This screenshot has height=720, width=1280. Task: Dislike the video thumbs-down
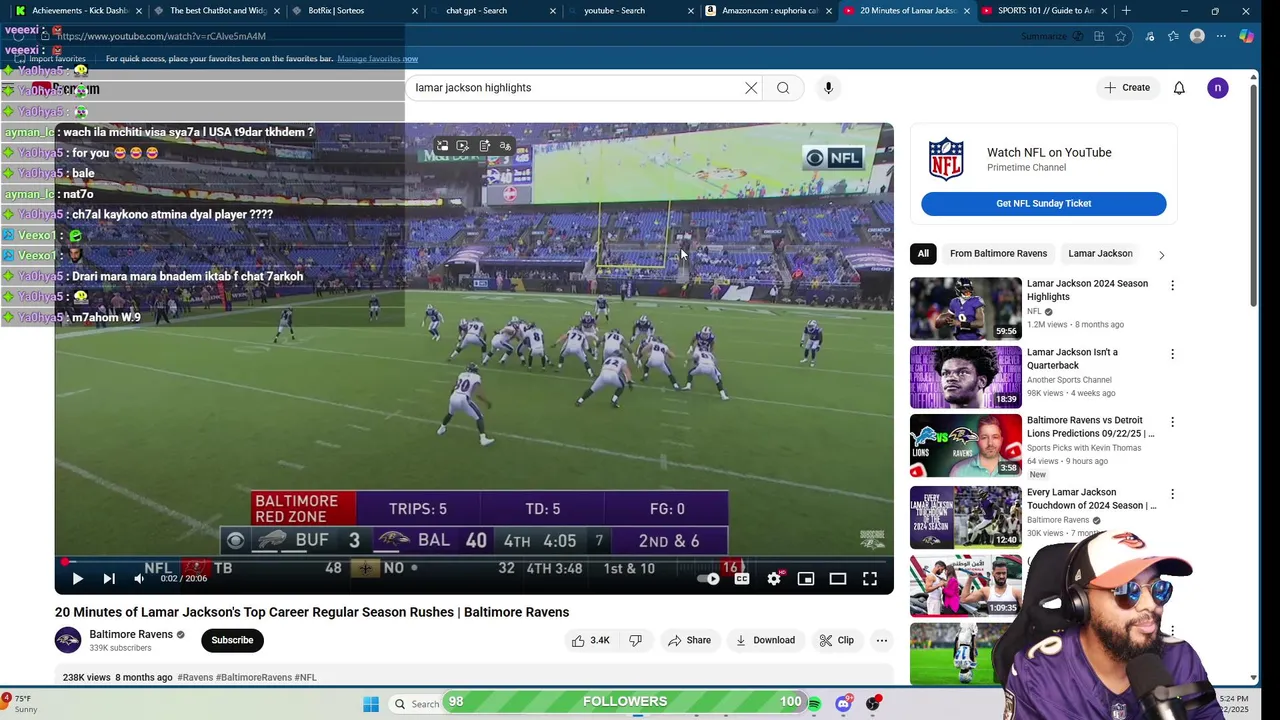[x=635, y=640]
